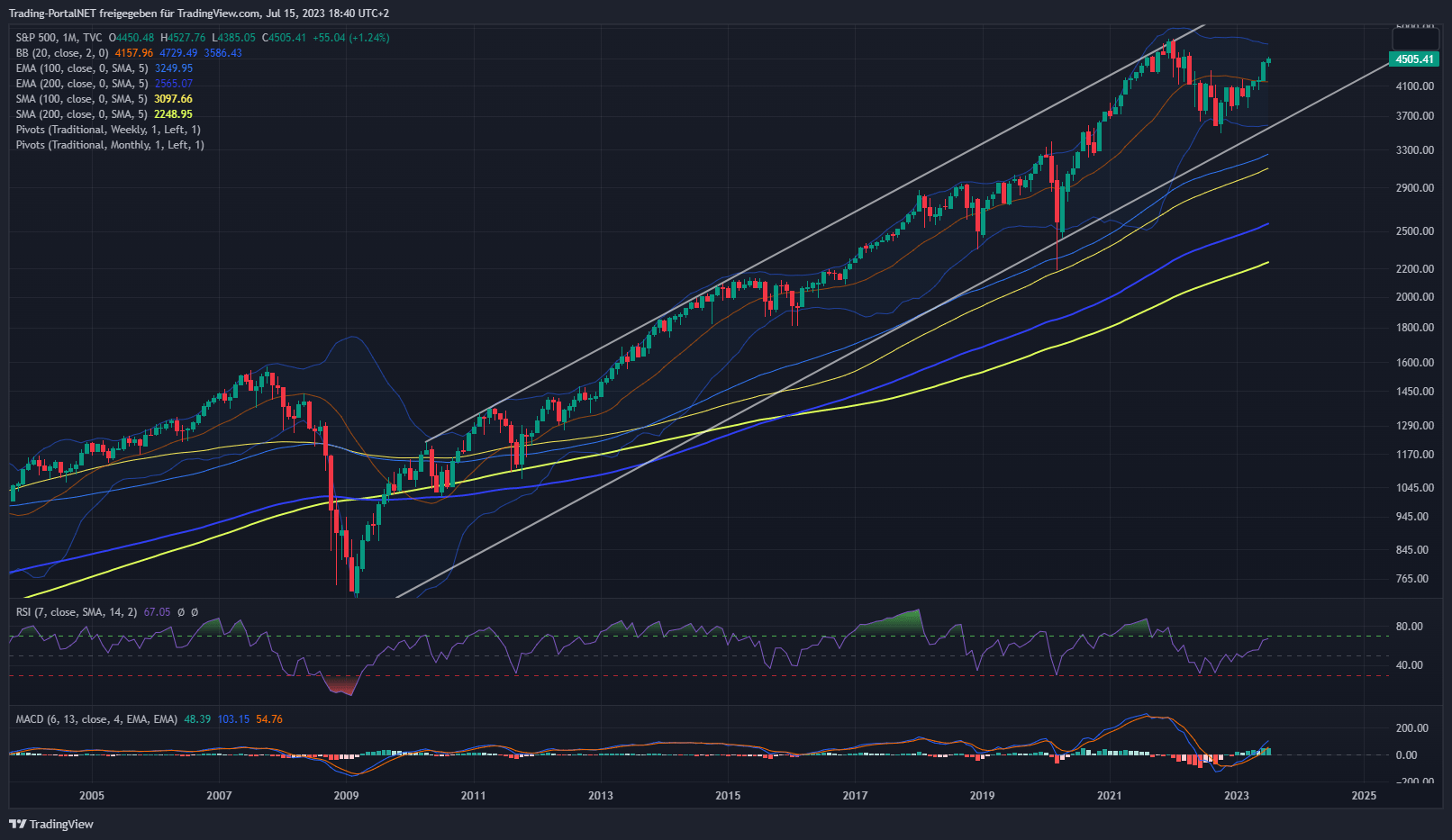
Task: Click the 2009 marker on the time axis
Action: 346,795
